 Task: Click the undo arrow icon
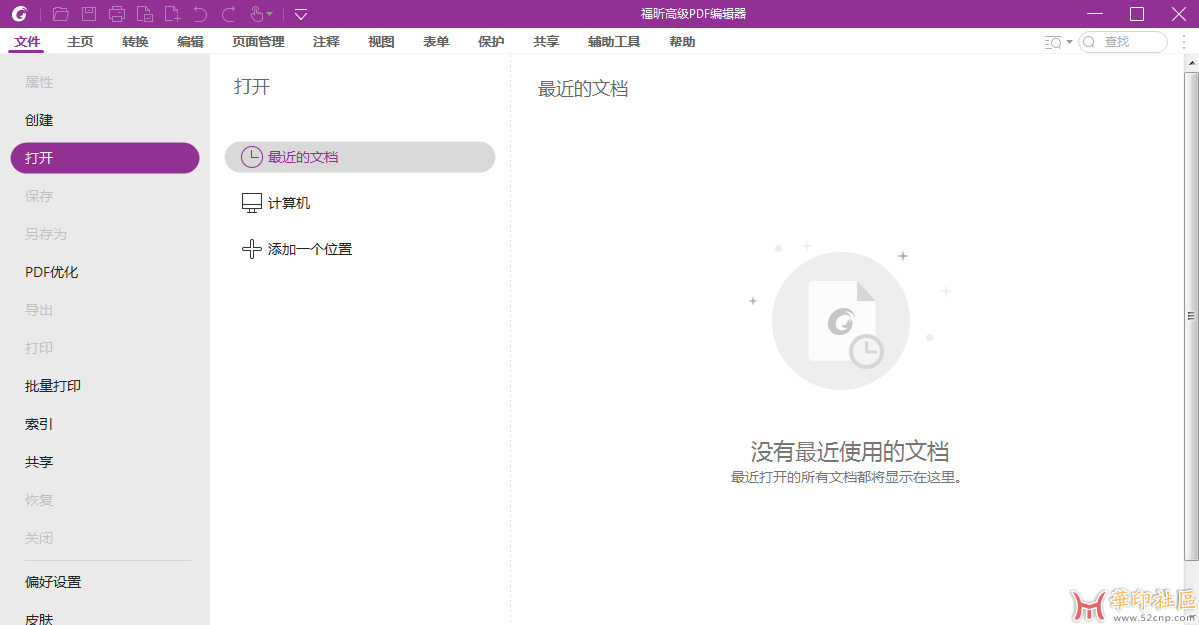point(200,14)
